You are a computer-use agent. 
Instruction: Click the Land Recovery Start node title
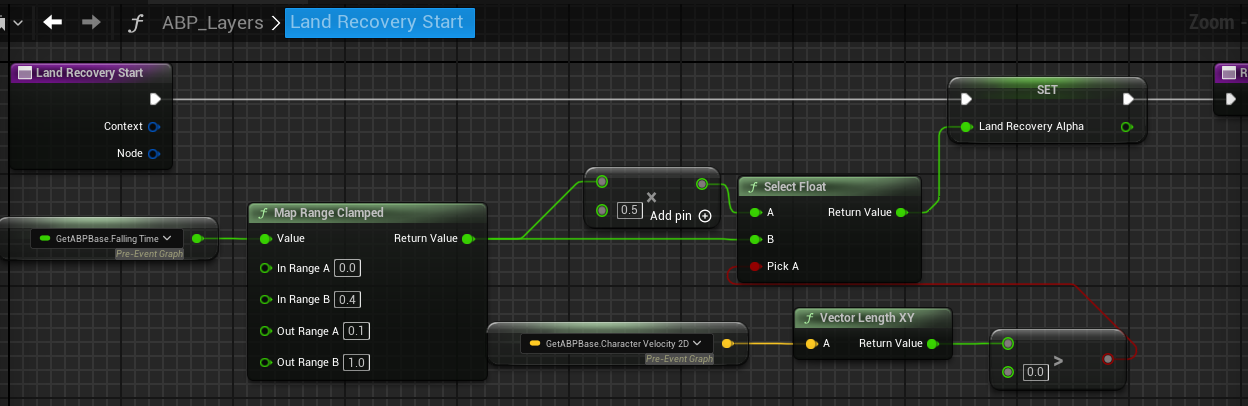tap(89, 73)
